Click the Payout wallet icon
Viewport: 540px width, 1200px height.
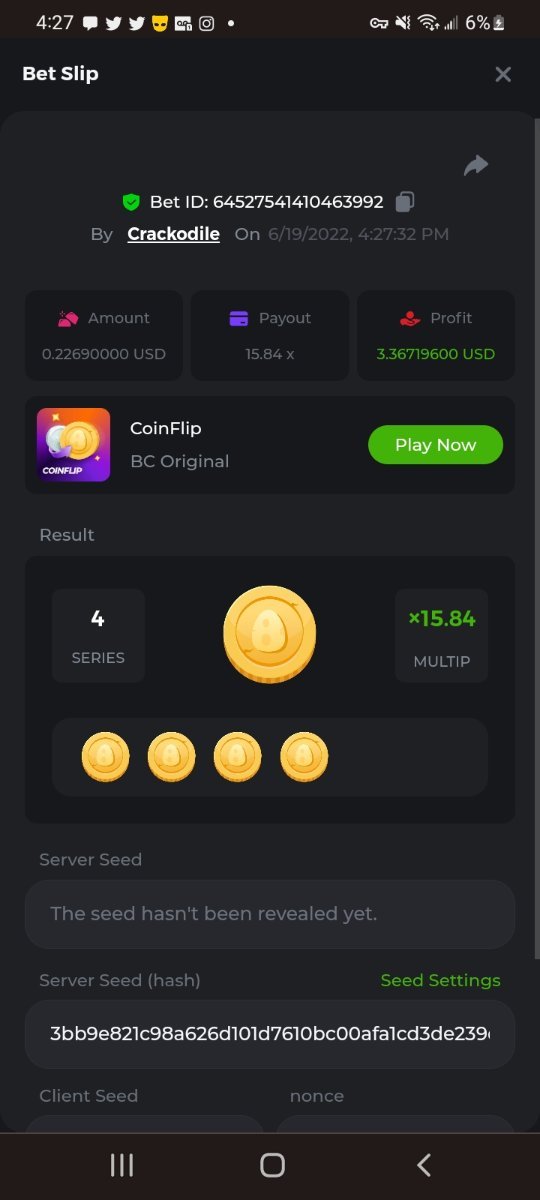click(239, 318)
